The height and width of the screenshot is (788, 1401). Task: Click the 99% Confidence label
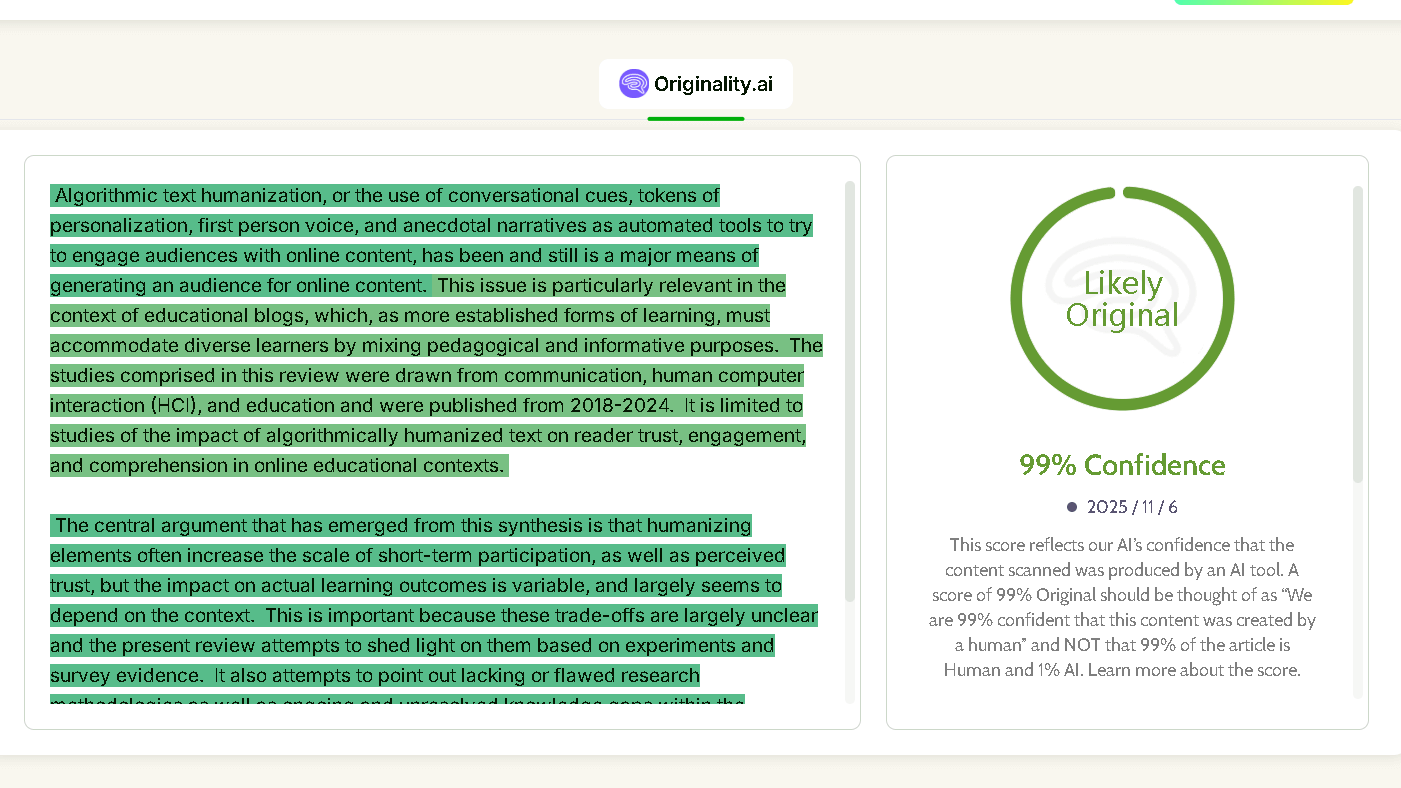[x=1121, y=465]
